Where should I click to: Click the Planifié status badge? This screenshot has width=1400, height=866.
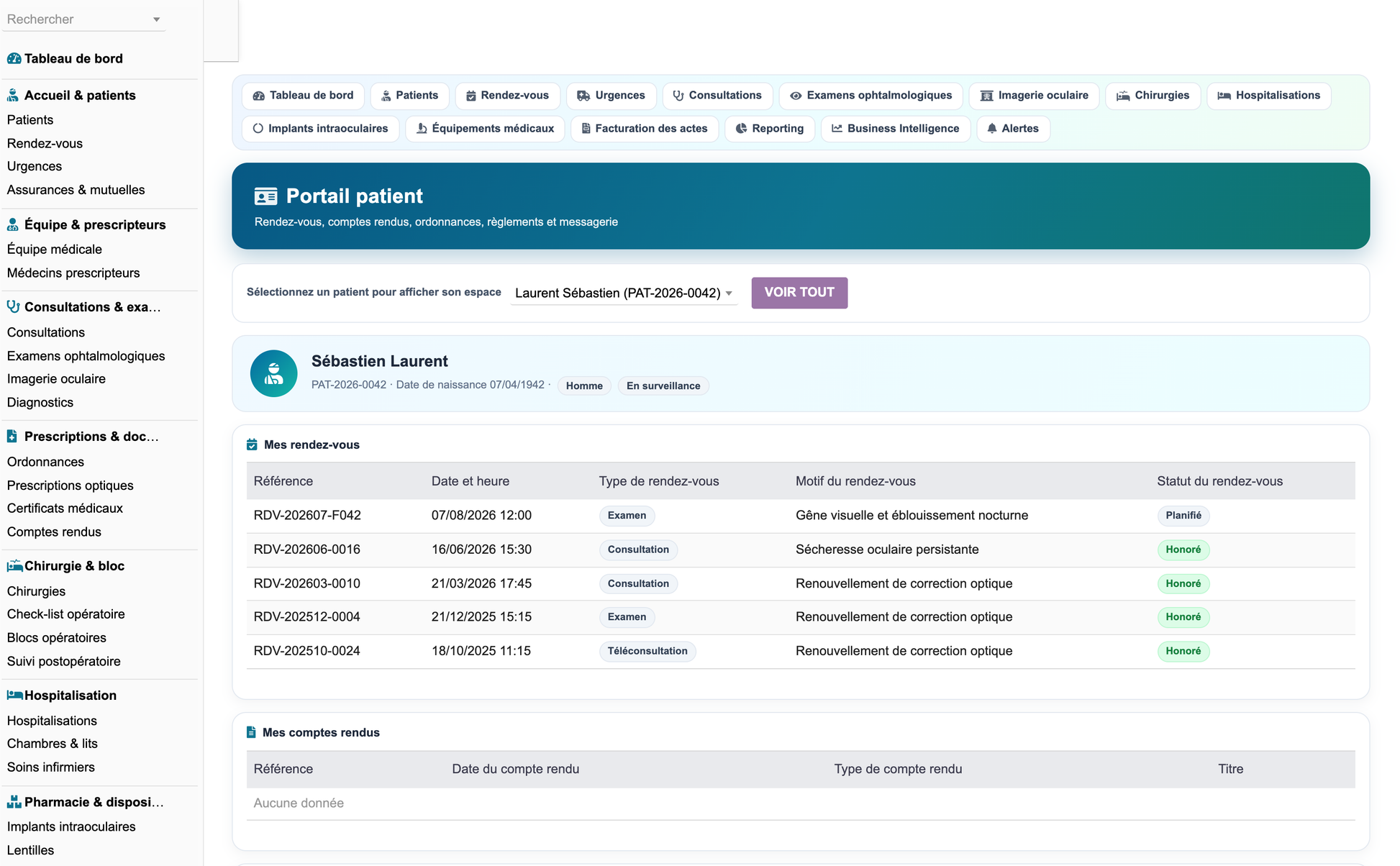[x=1183, y=516]
